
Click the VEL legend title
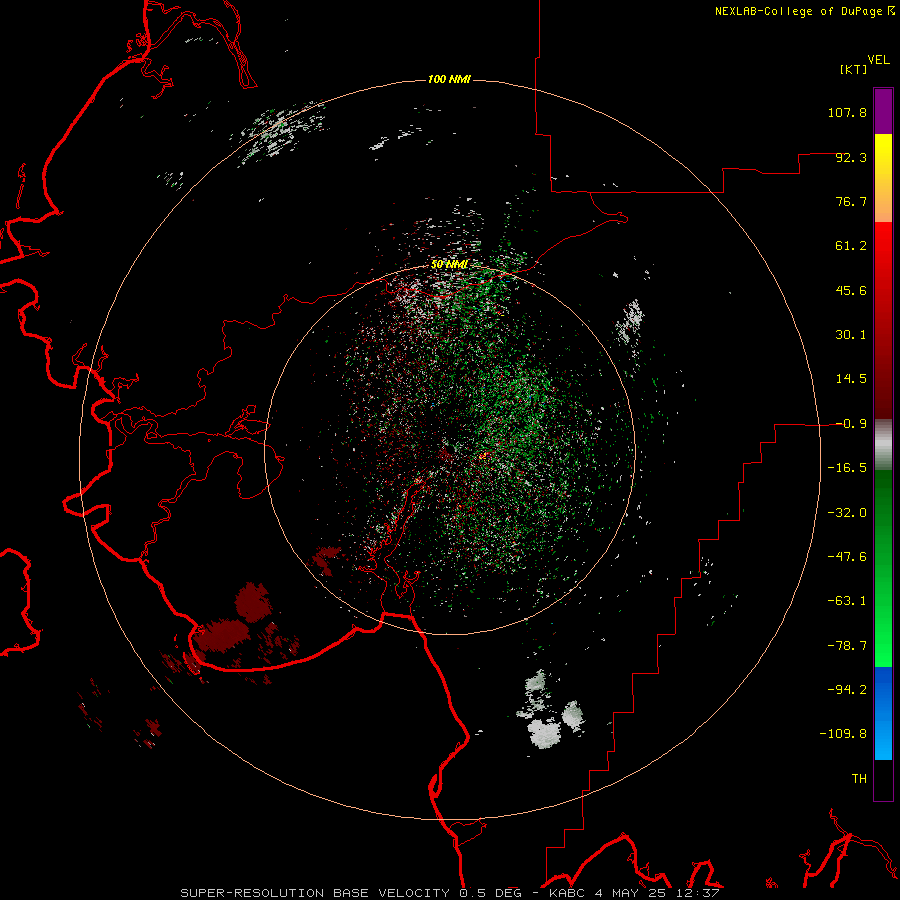[878, 60]
